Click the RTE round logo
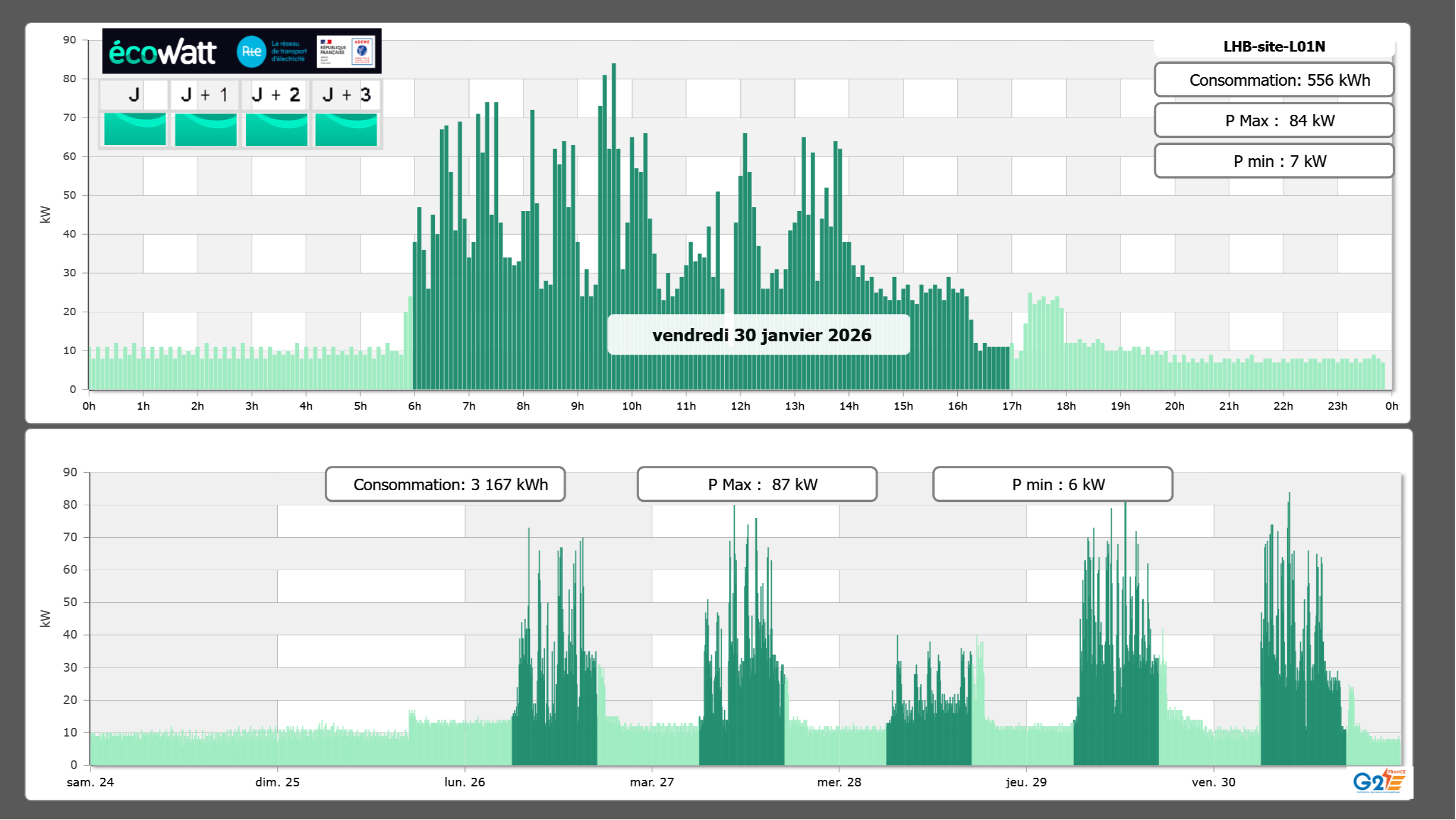 pos(251,52)
